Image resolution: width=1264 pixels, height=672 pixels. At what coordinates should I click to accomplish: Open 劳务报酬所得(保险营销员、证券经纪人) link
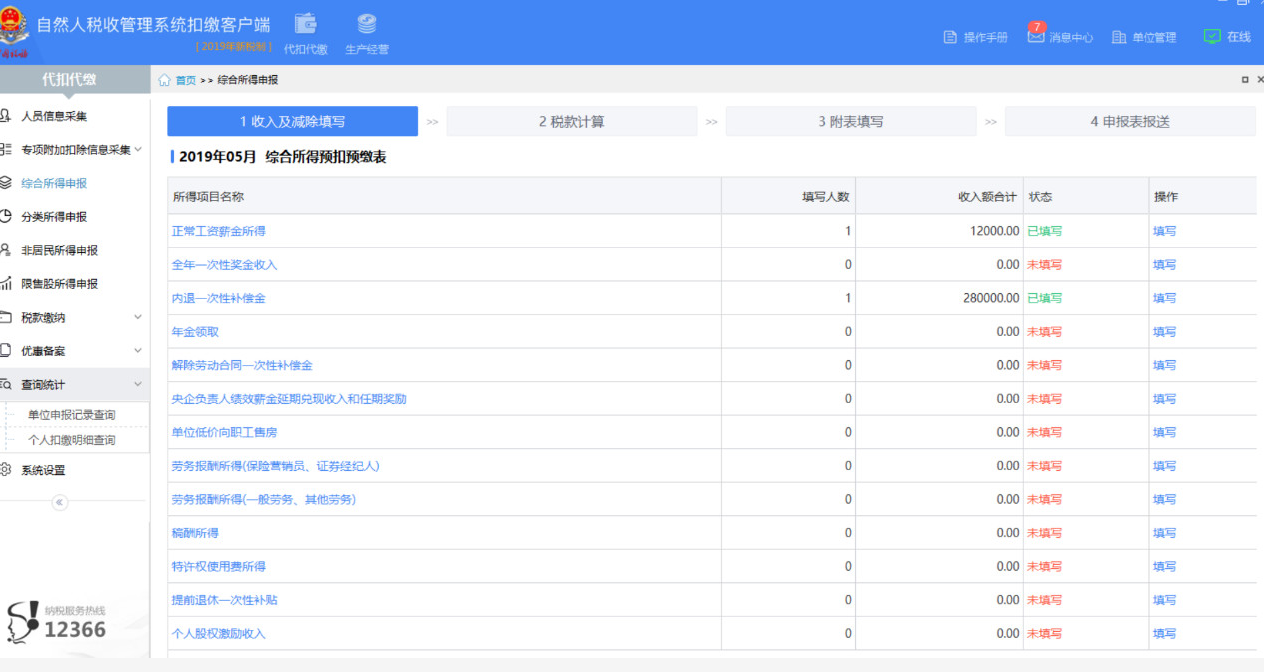276,466
